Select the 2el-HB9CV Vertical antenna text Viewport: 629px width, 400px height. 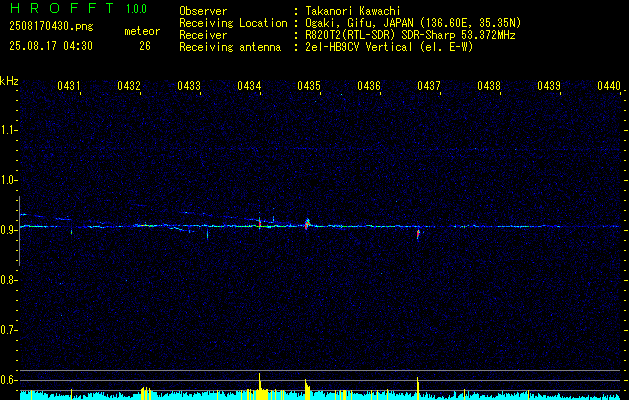[389, 47]
